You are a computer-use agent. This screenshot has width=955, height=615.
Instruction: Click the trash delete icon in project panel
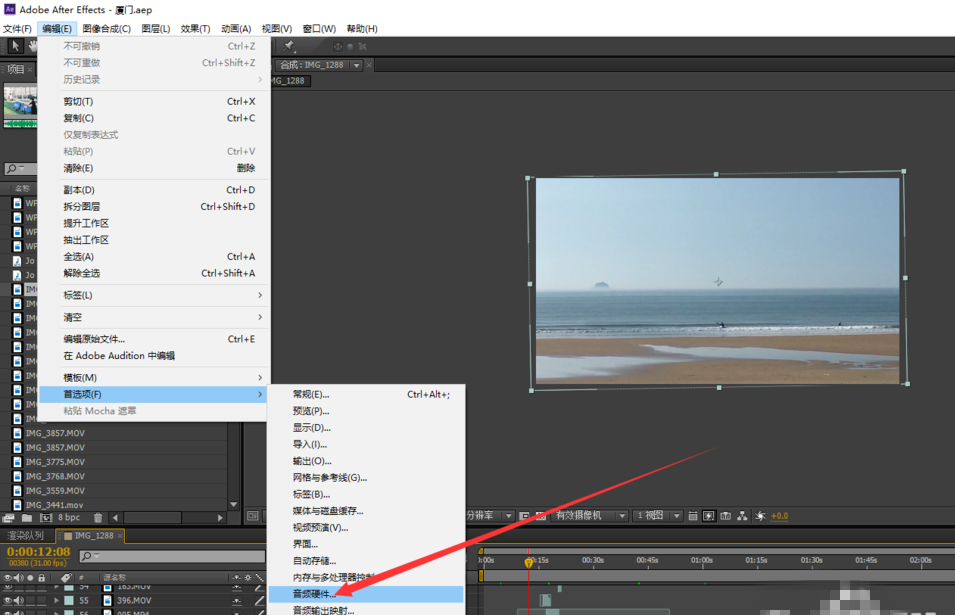point(98,518)
